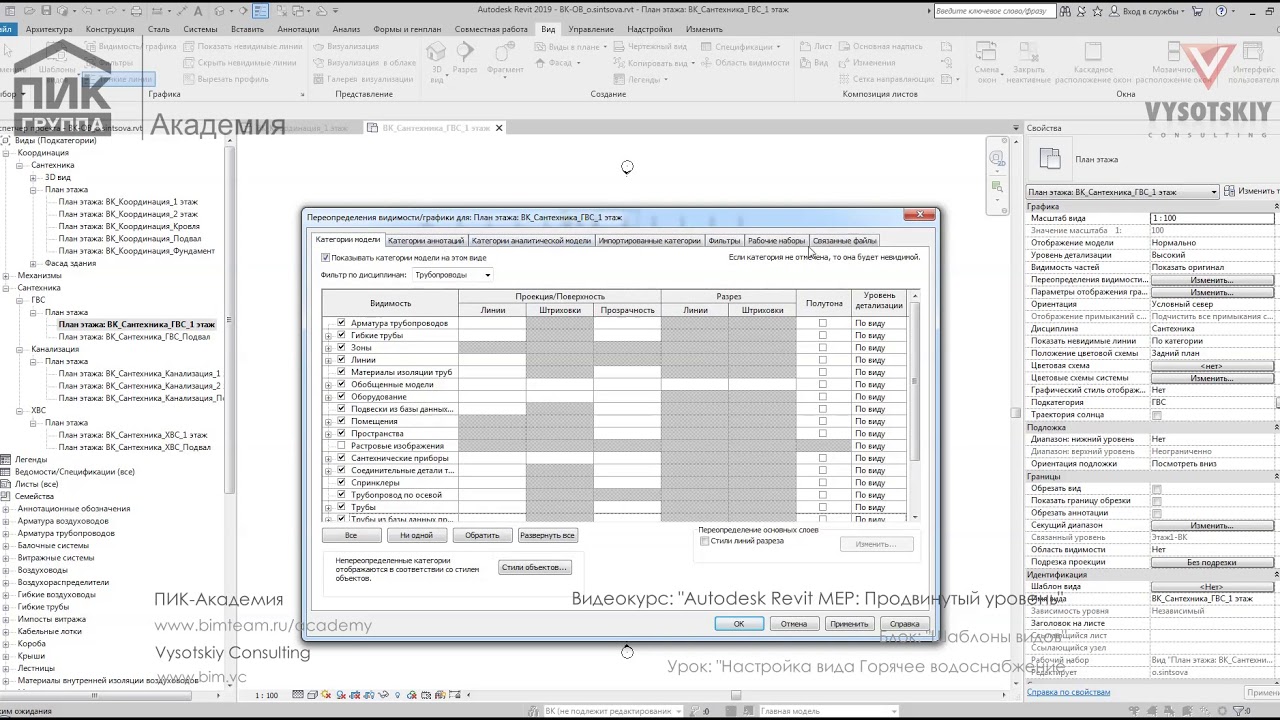Viewport: 1280px width, 720px height.
Task: Click the plan view type icon in Properties
Action: pos(1049,159)
